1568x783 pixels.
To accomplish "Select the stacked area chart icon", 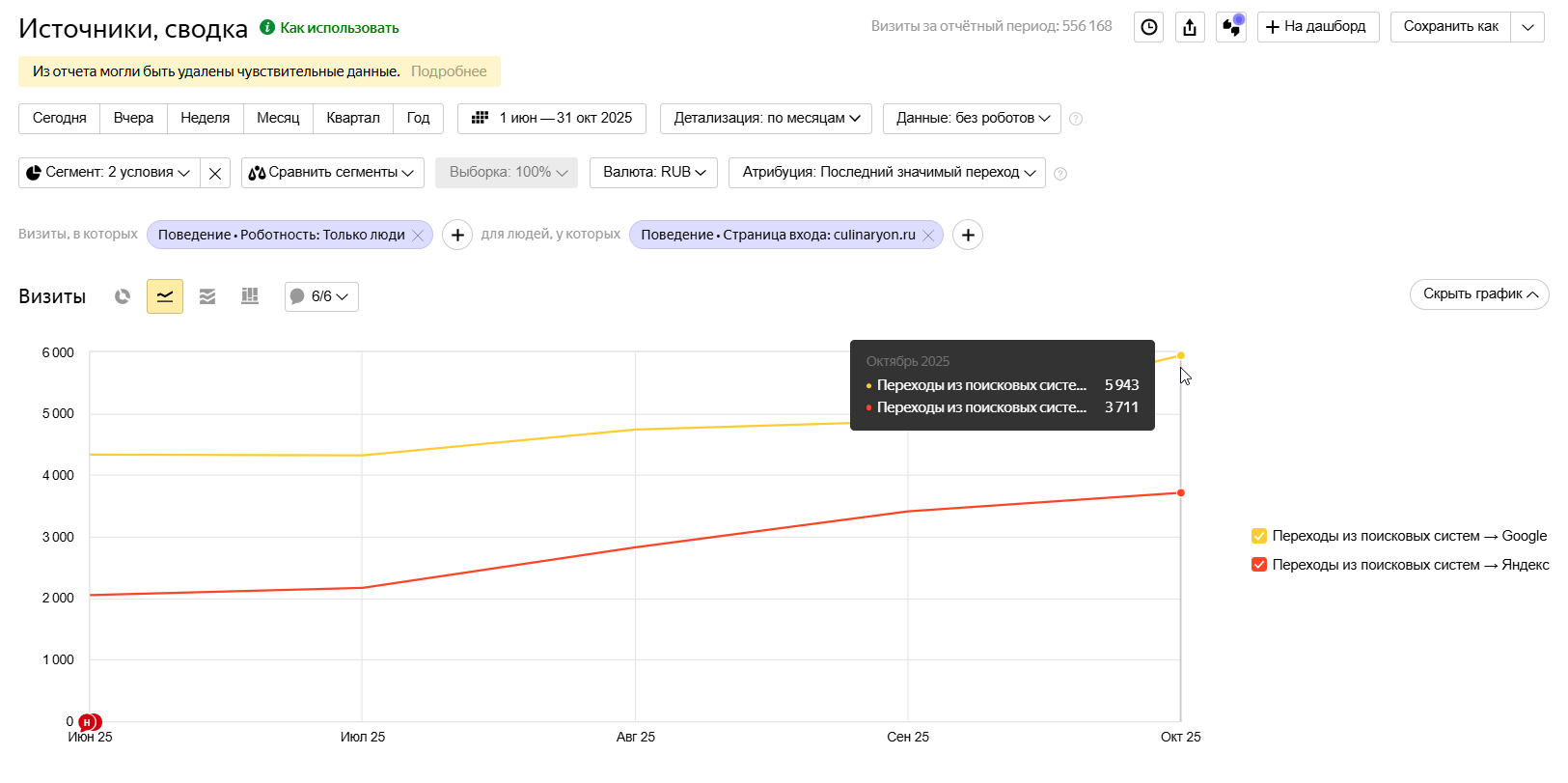I will pyautogui.click(x=207, y=296).
